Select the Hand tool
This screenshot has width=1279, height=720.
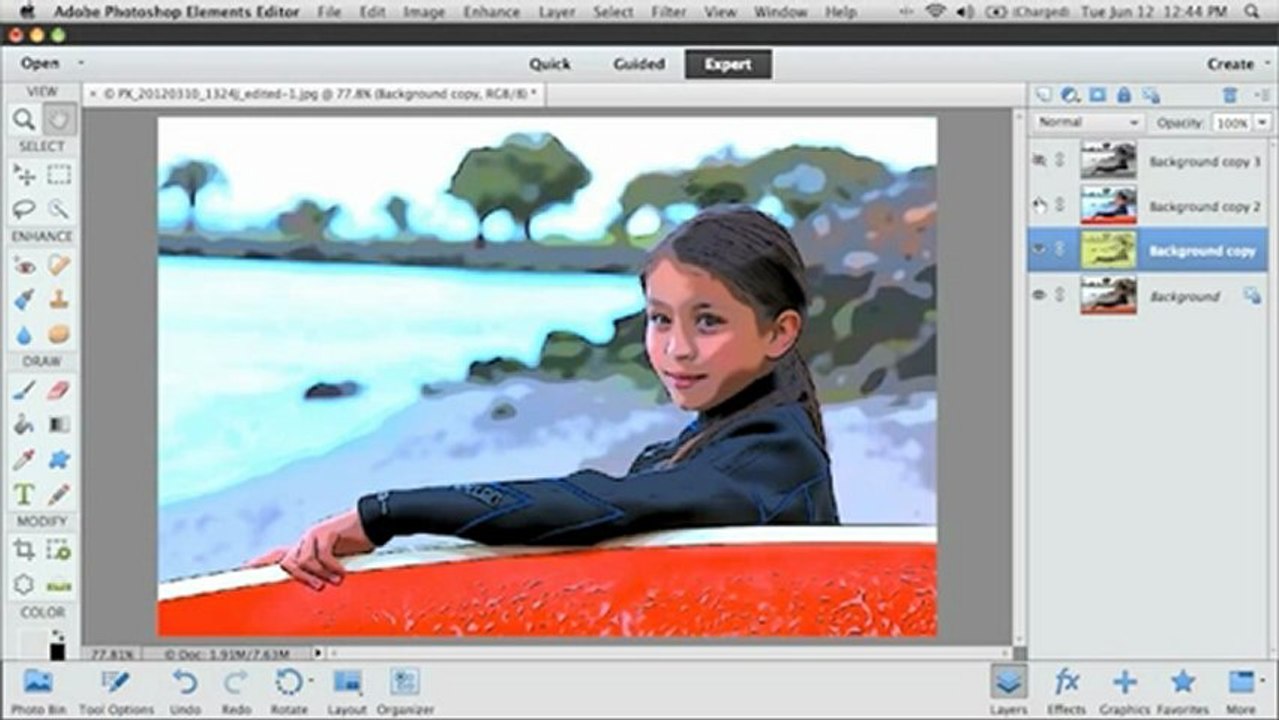60,120
